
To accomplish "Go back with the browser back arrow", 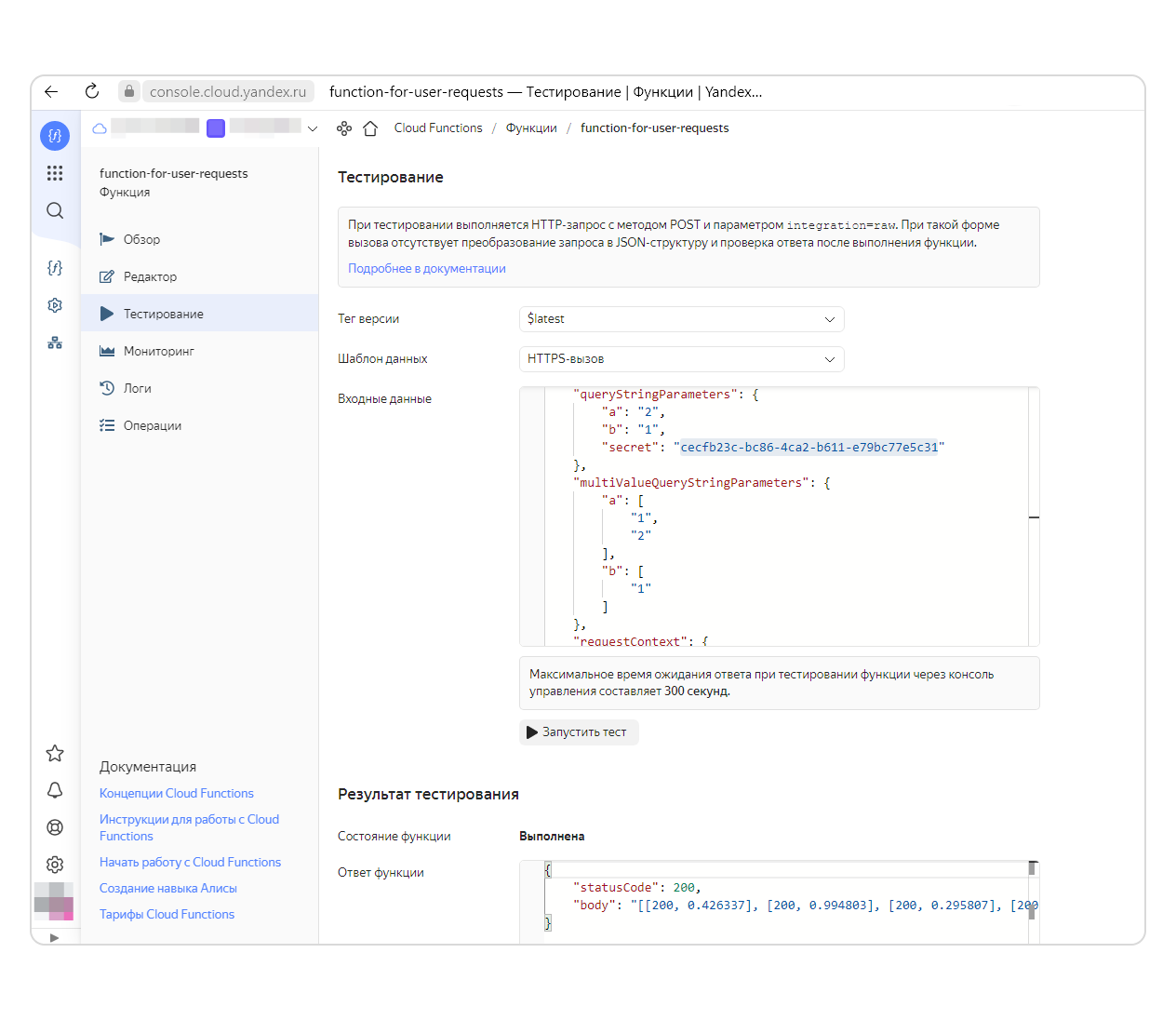I will click(x=51, y=91).
